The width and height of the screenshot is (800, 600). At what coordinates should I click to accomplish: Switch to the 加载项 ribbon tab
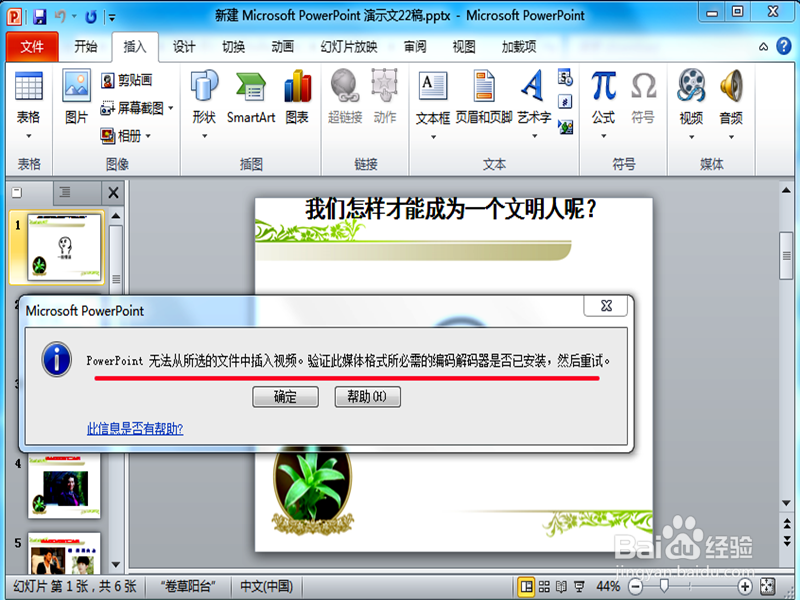(519, 47)
